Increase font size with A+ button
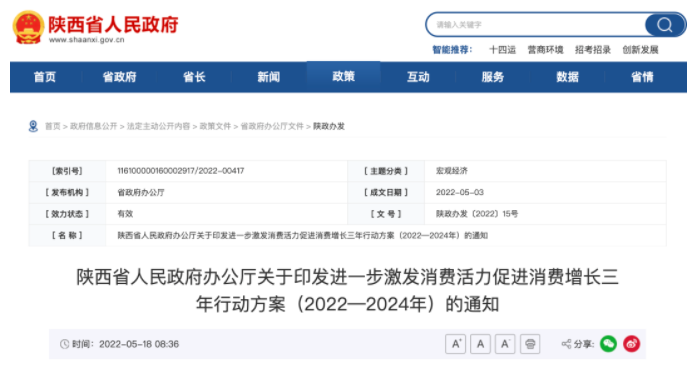 (x=455, y=344)
